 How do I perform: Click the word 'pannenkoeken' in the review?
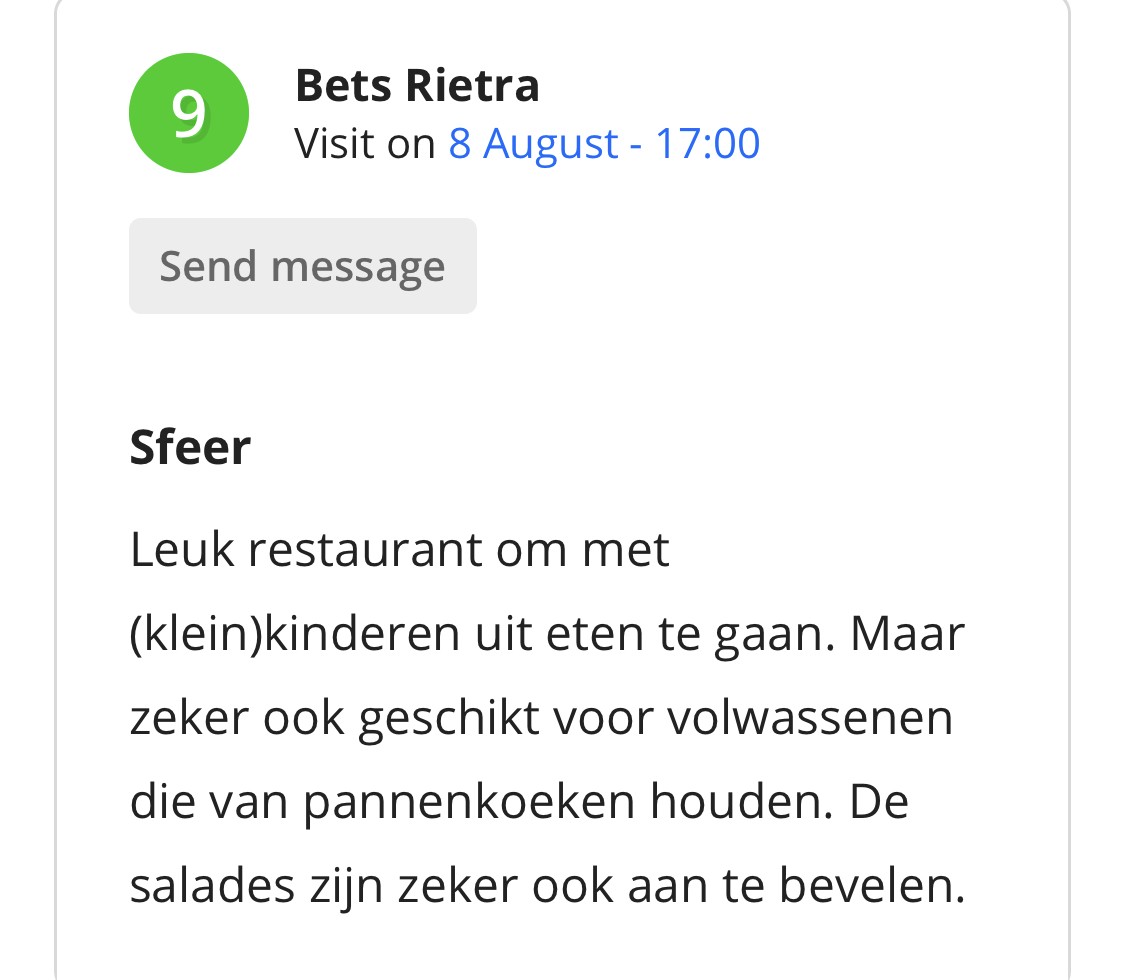[x=469, y=803]
